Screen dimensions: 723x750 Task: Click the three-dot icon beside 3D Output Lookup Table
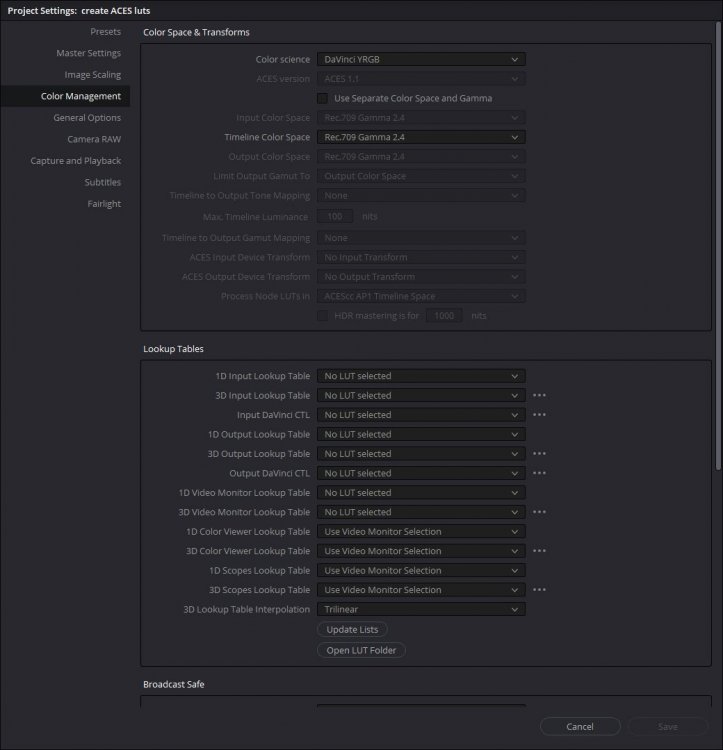pyautogui.click(x=539, y=454)
